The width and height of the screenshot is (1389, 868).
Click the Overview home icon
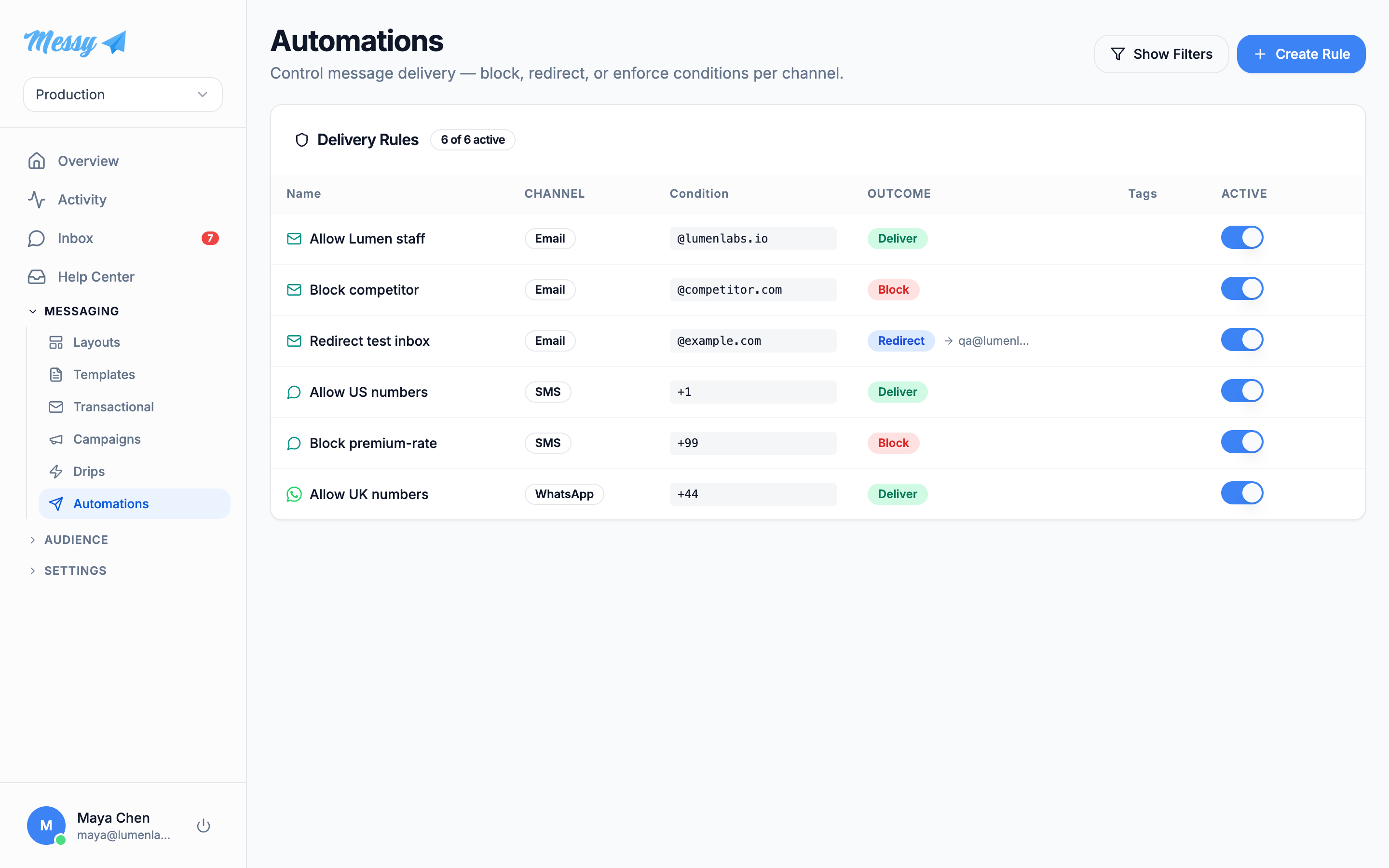pos(37,162)
